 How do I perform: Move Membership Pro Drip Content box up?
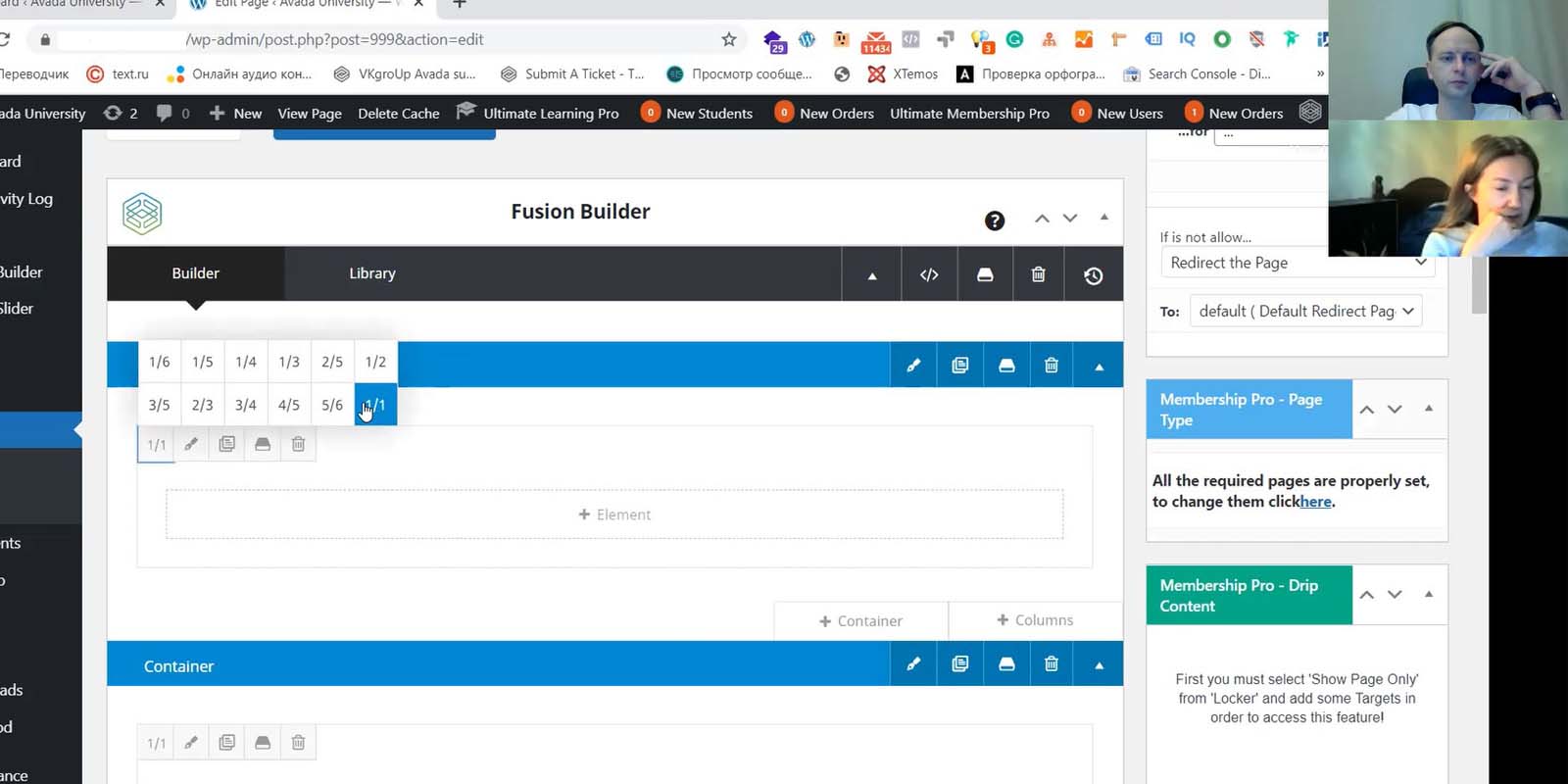click(1367, 595)
